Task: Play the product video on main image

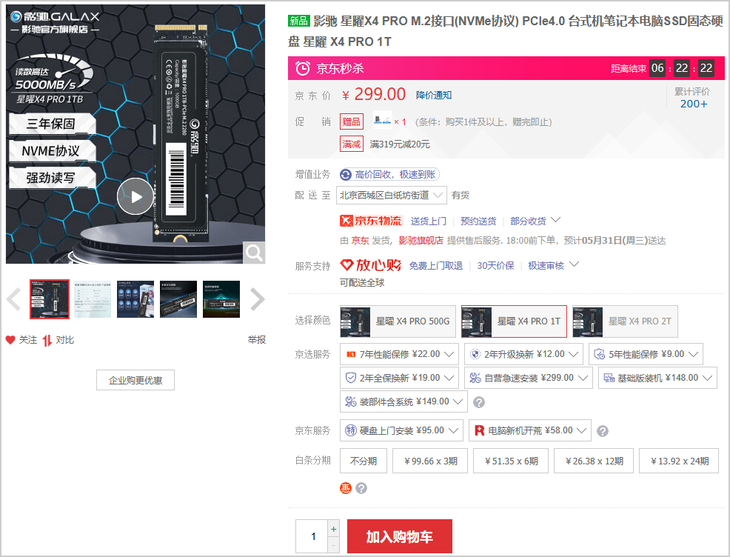Action: [x=135, y=196]
